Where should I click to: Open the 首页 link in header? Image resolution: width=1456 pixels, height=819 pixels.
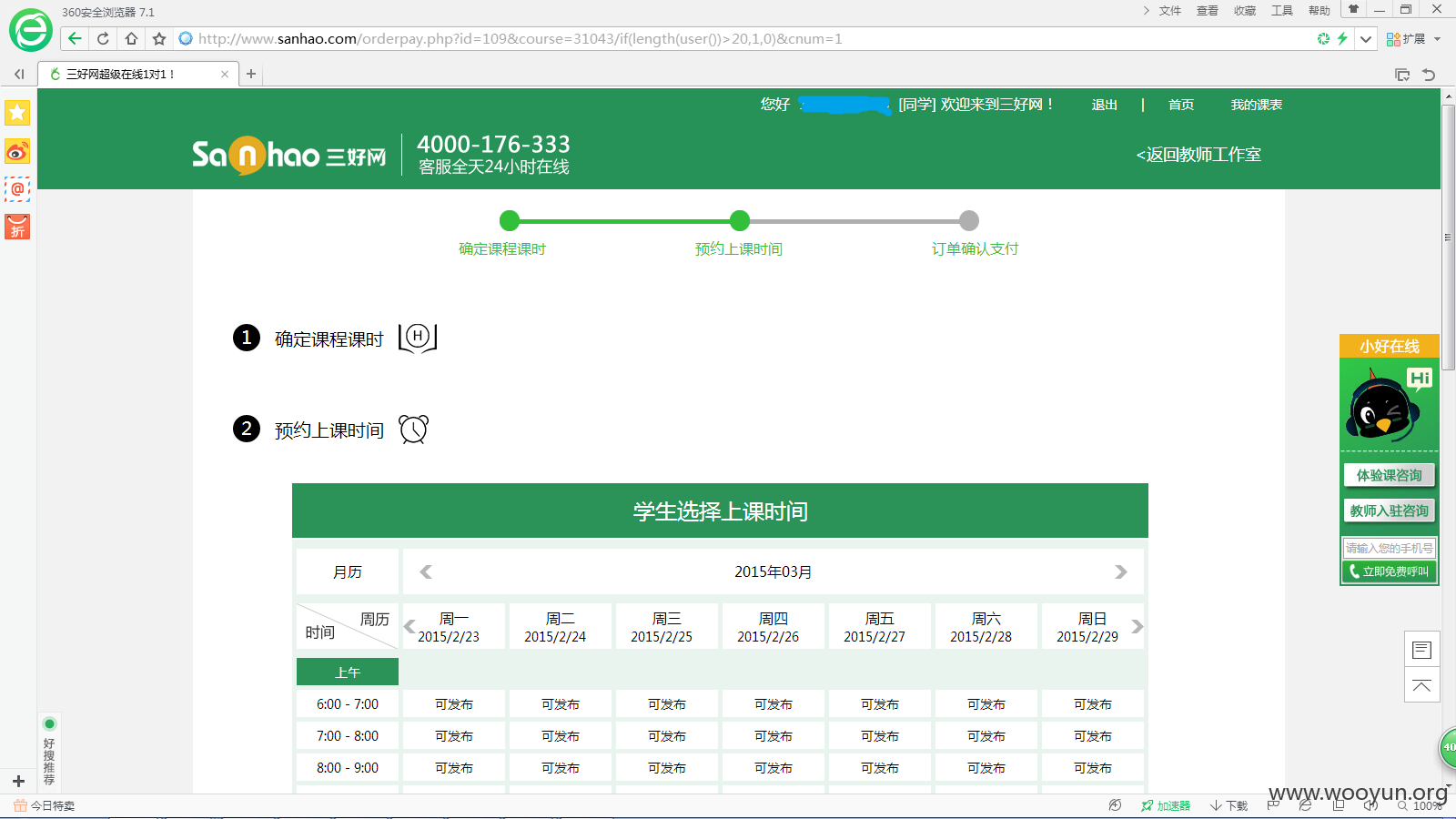pyautogui.click(x=1181, y=105)
